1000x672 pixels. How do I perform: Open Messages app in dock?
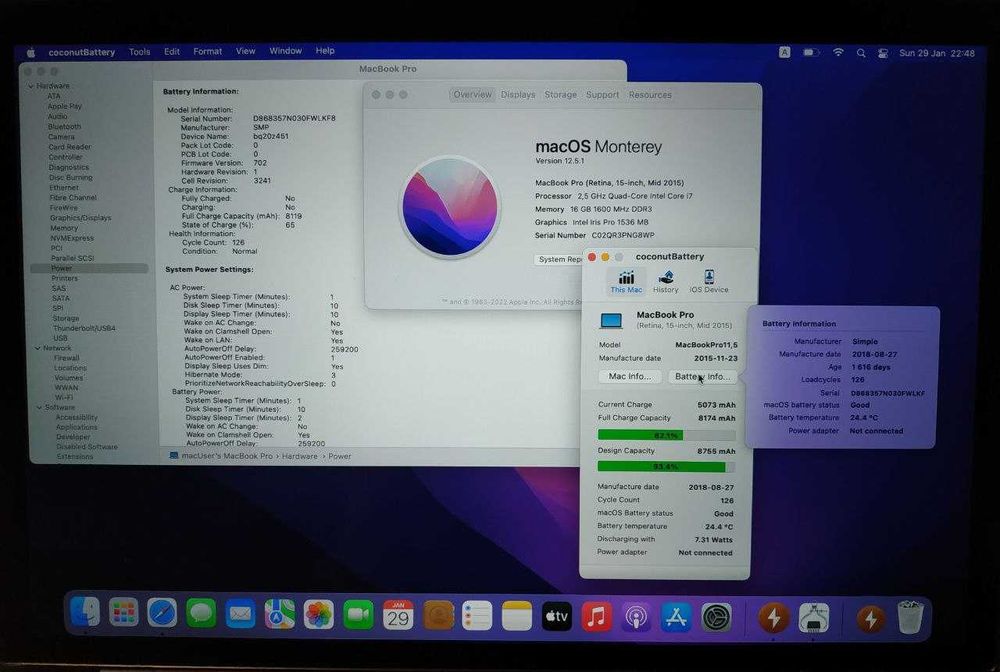[x=202, y=615]
